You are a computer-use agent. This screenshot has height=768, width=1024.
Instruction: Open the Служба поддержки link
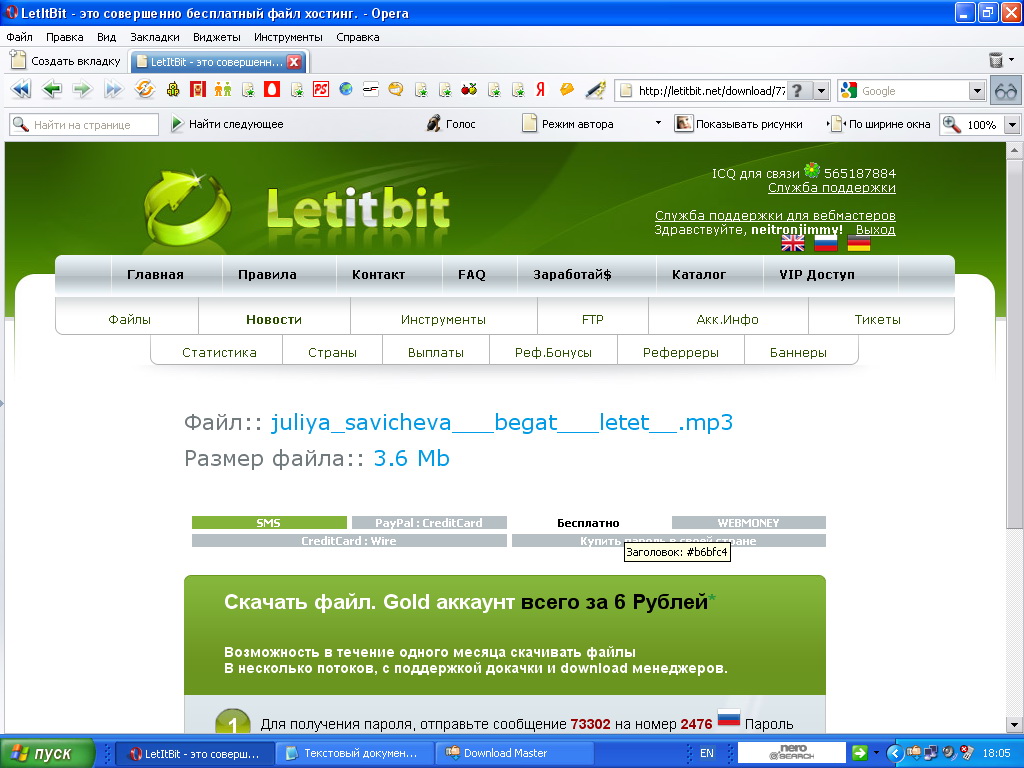click(831, 187)
